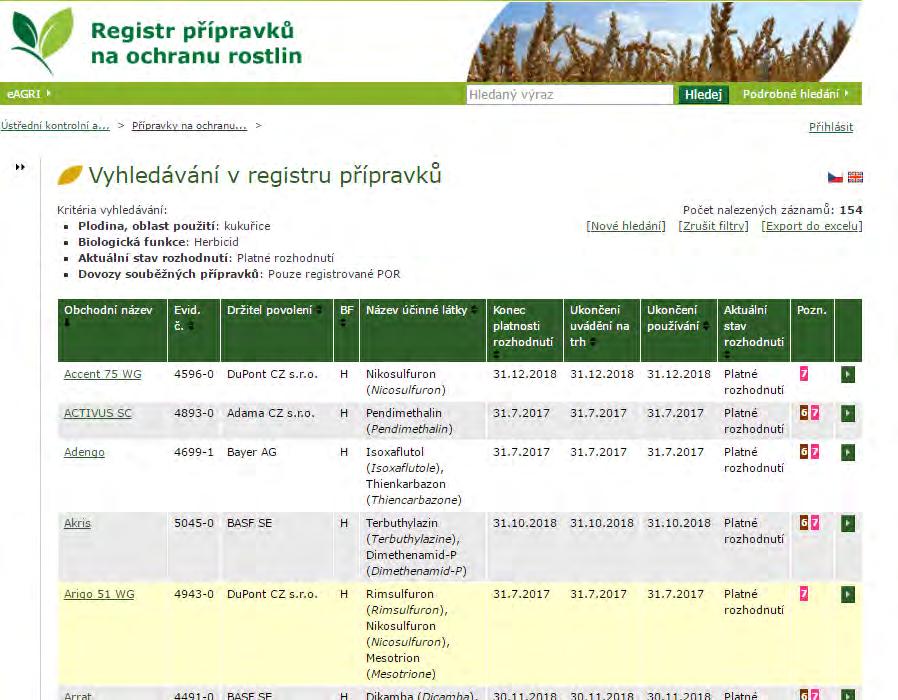Click pink note 7 badge in ACTIVUS SC row
This screenshot has height=700, width=898.
815,413
